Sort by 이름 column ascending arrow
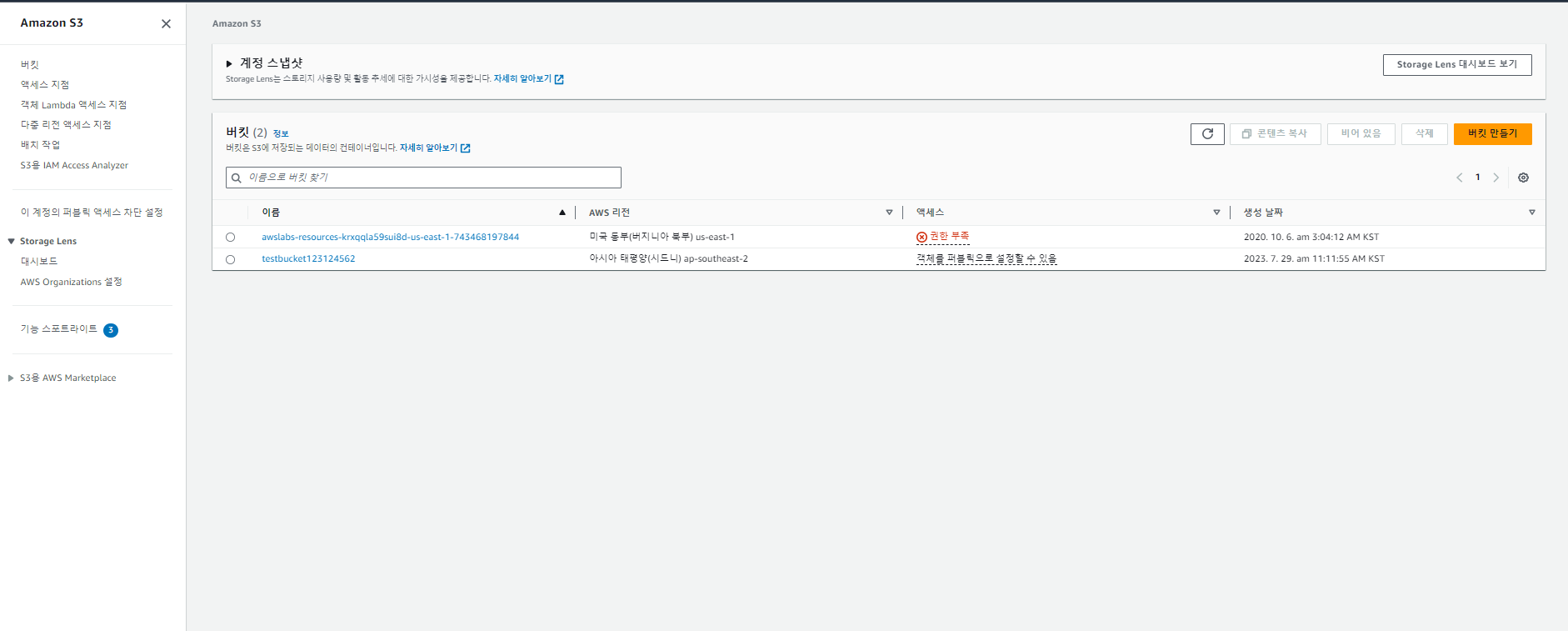This screenshot has width=1568, height=631. 562,213
